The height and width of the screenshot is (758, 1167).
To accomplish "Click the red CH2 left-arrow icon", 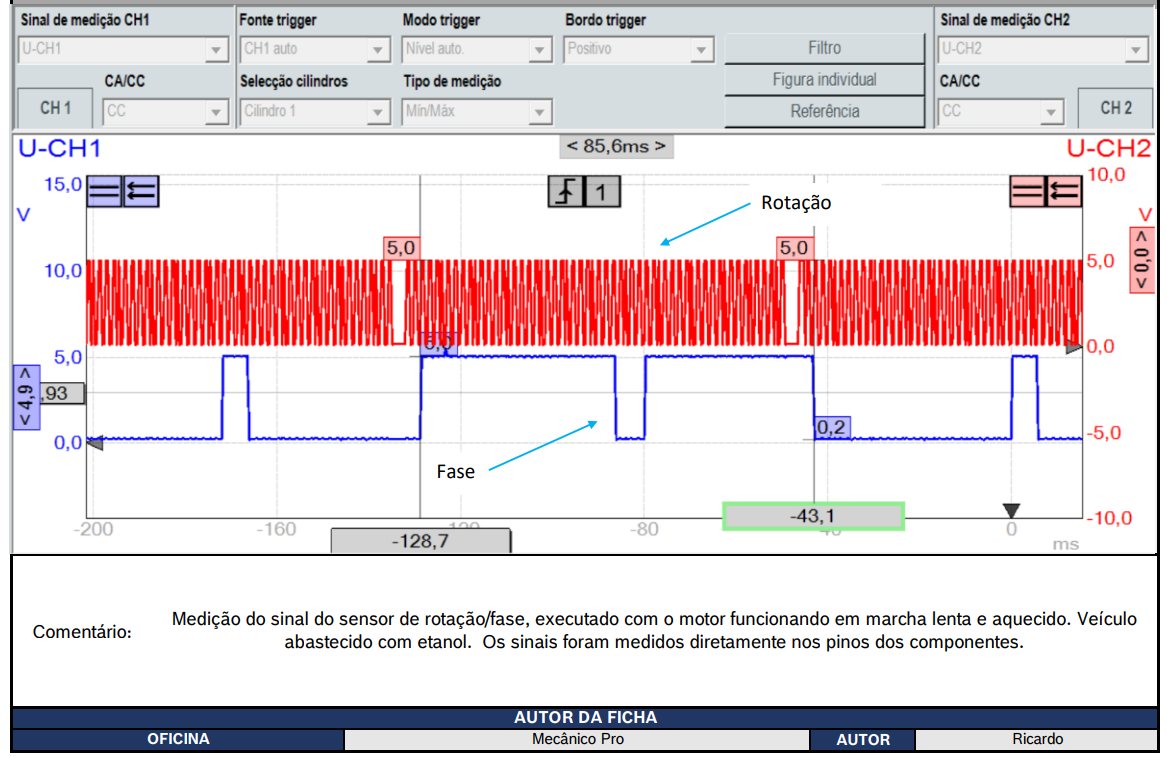I will (x=1063, y=191).
